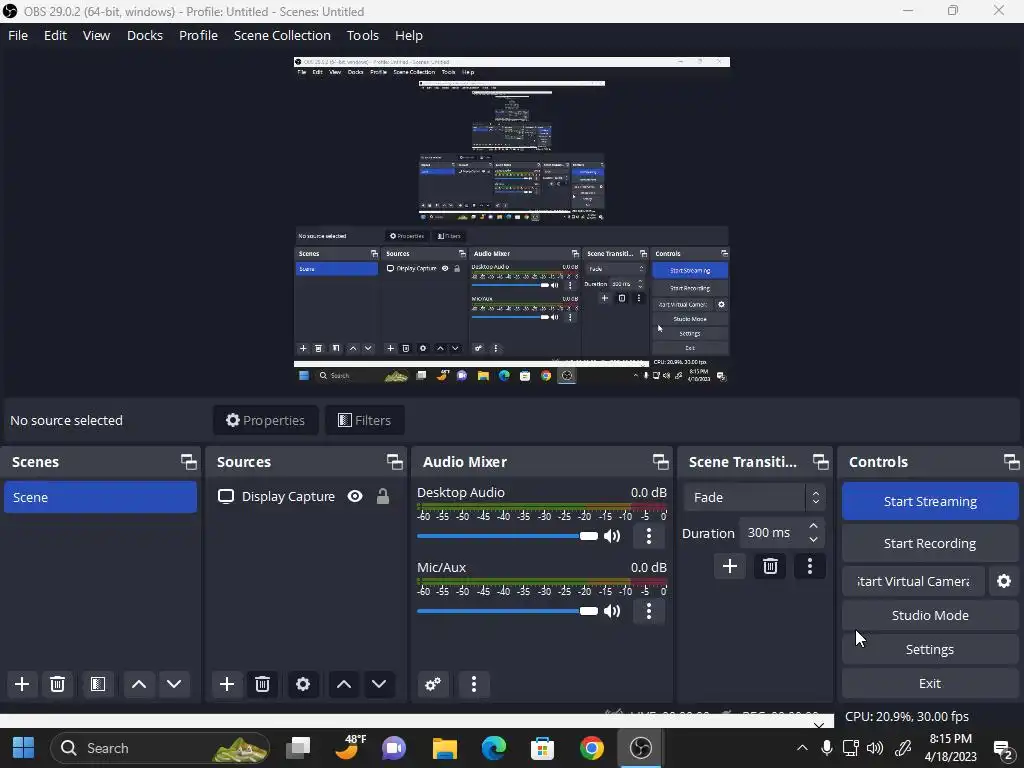The width and height of the screenshot is (1024, 768).
Task: Select the Scene item in Scenes list
Action: [101, 497]
